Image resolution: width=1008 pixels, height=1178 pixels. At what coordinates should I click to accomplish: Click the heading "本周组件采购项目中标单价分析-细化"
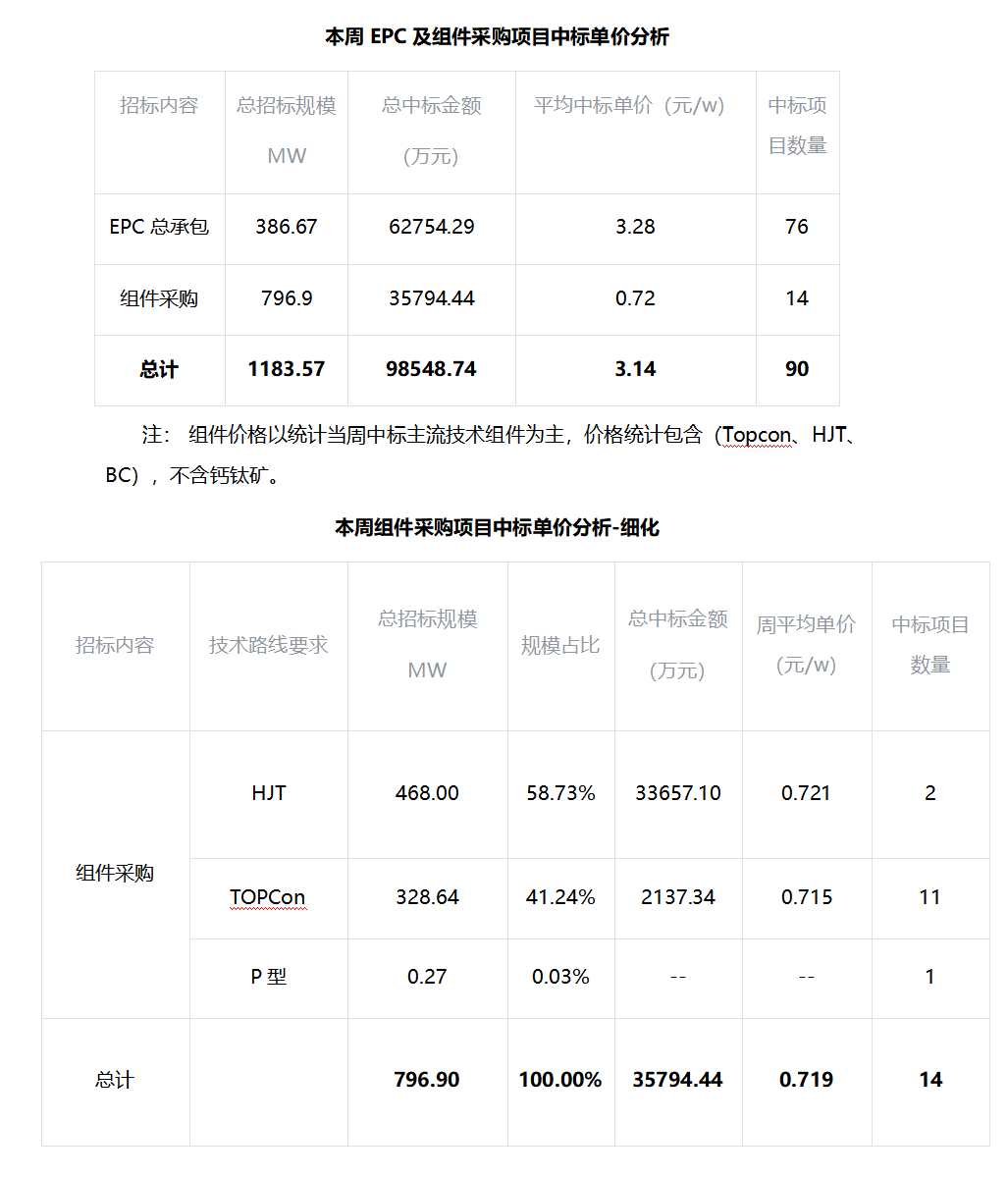click(497, 528)
